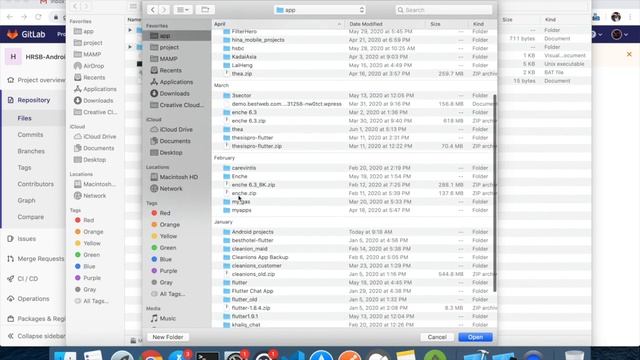Viewport: 640px width, 360px height.
Task: Open Branches under GitLab Repository
Action: tap(31, 151)
